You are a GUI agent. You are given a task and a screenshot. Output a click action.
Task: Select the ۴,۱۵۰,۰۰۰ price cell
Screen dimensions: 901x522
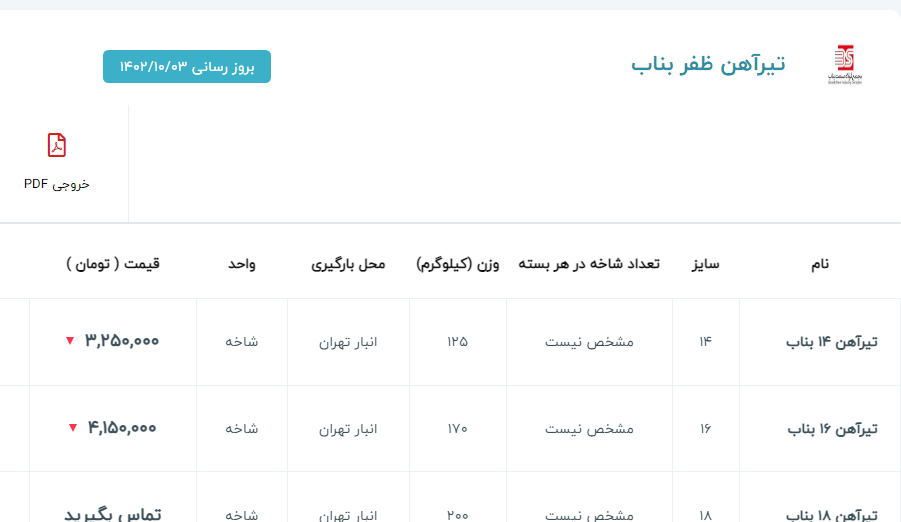[x=122, y=428]
